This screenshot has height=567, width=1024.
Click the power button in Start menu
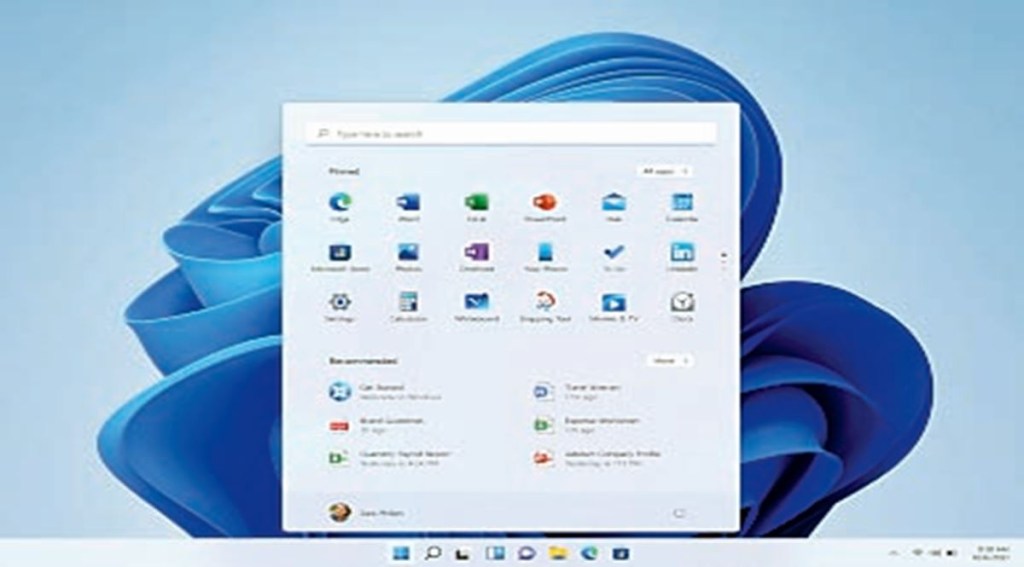click(x=679, y=513)
